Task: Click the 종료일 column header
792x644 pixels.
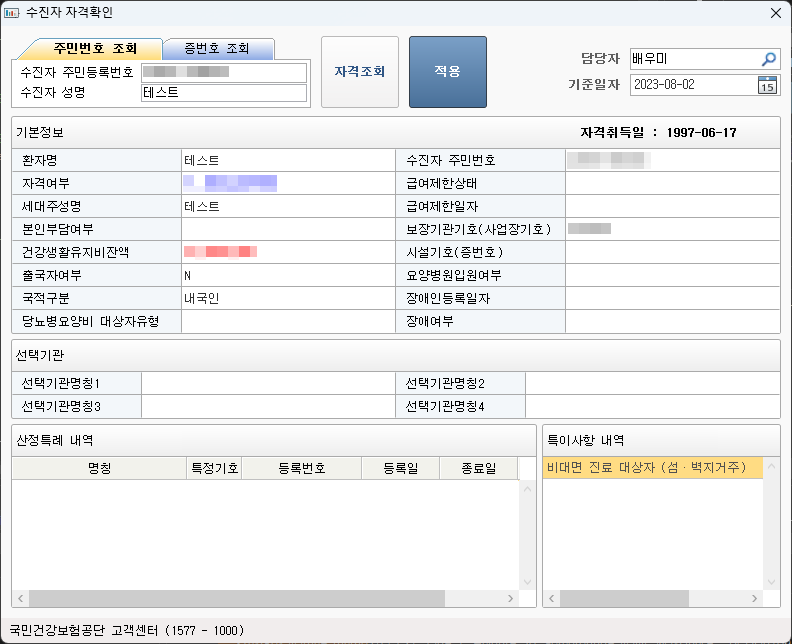Action: (478, 468)
